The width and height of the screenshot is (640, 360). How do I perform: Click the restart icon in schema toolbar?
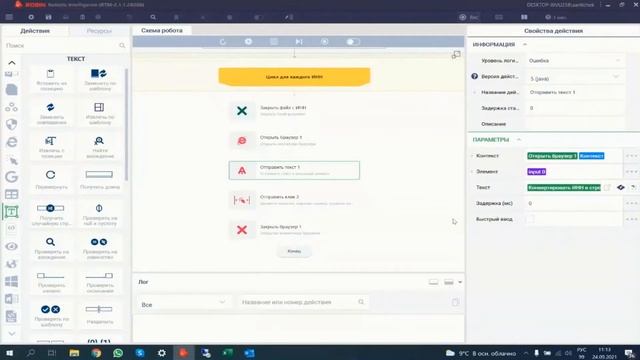[x=223, y=42]
